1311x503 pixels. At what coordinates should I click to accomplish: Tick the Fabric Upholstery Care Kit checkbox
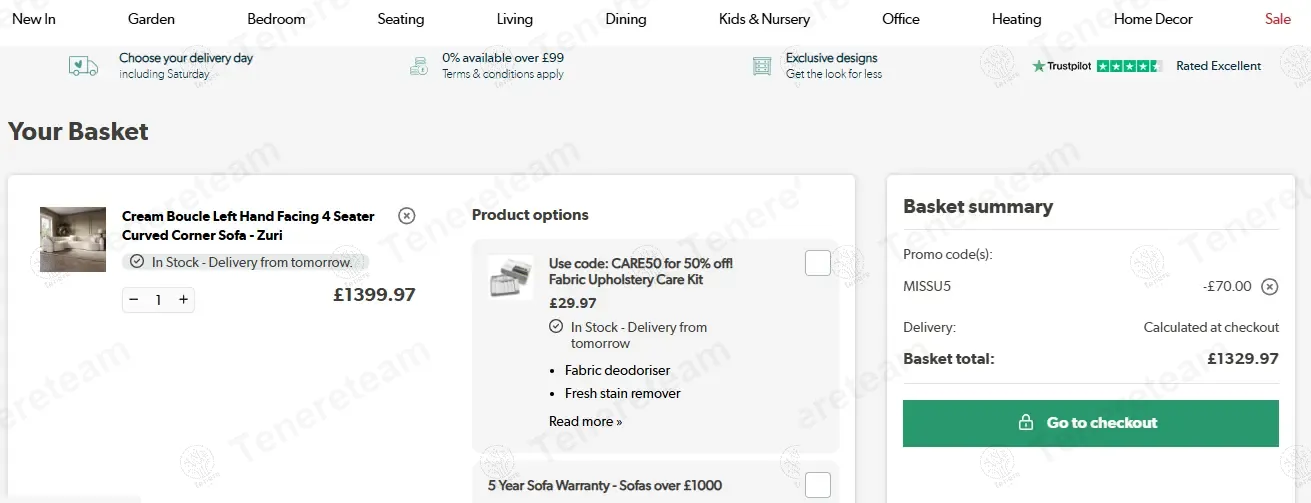(818, 263)
